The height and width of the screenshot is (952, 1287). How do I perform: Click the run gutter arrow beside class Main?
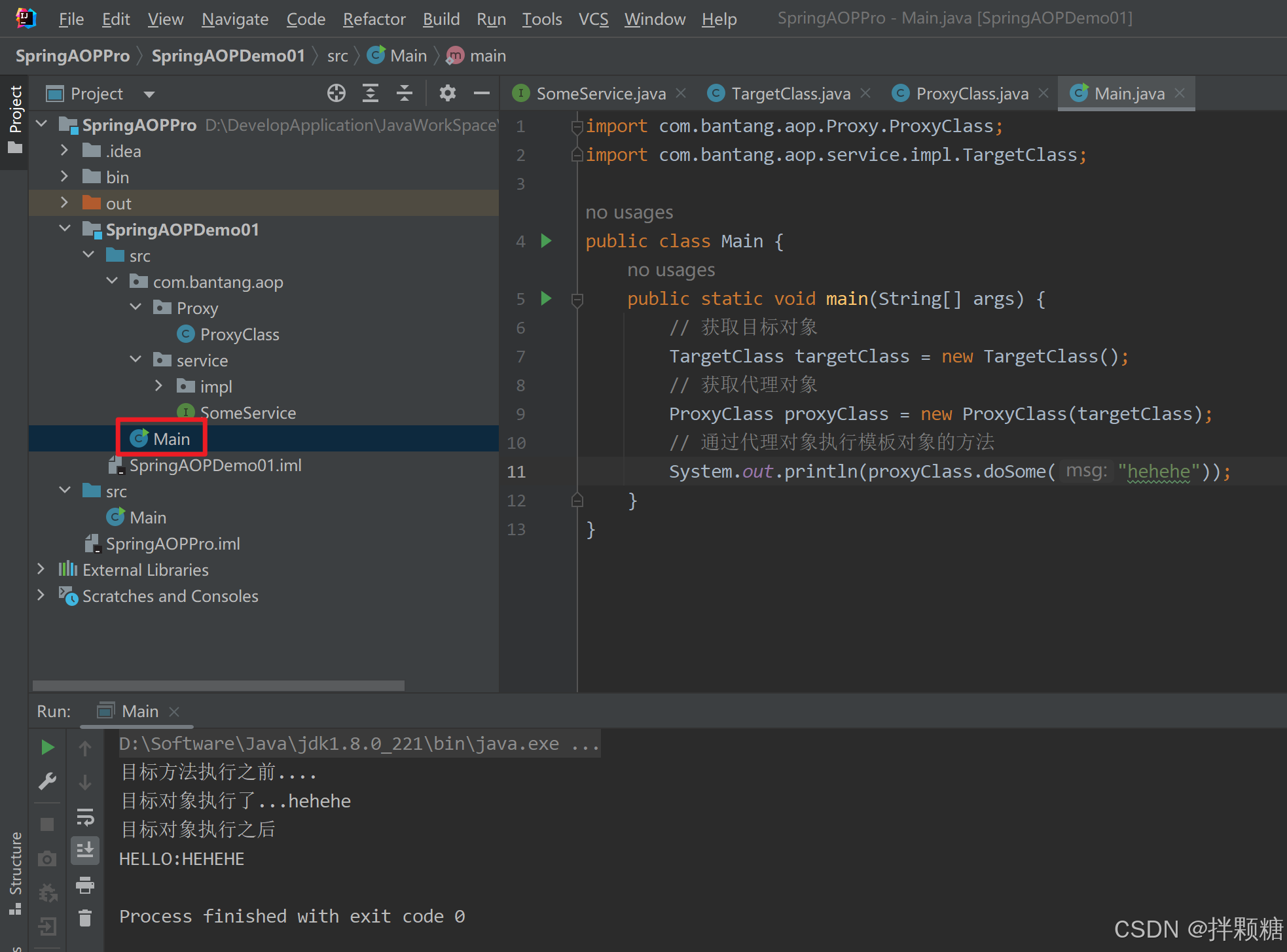click(x=546, y=241)
